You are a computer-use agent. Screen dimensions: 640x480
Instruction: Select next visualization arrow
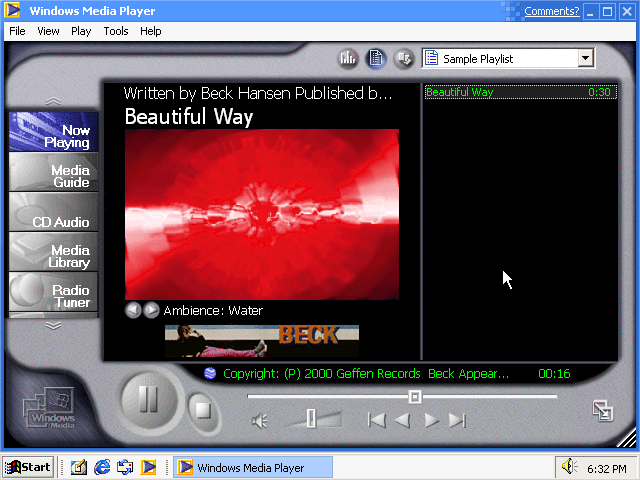pyautogui.click(x=151, y=310)
